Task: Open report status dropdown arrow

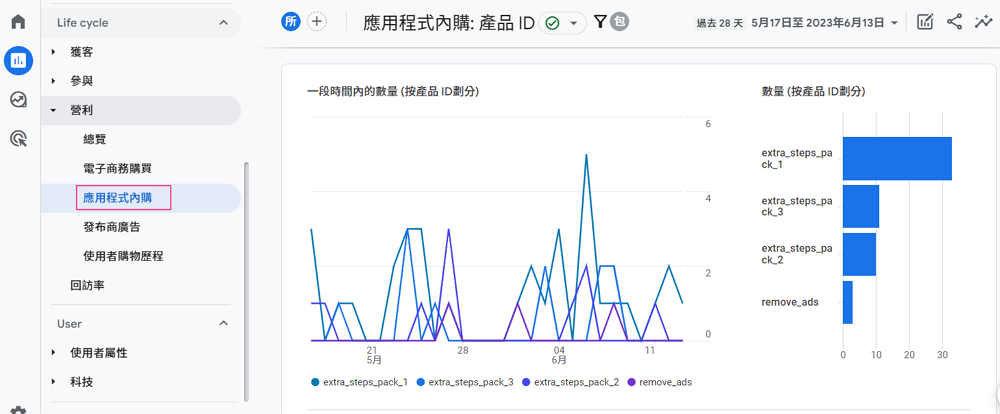Action: click(573, 23)
